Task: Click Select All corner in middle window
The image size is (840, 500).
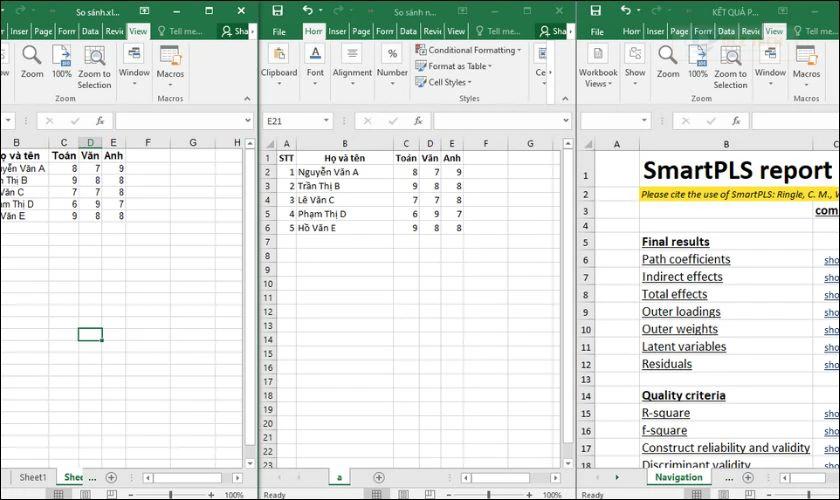Action: click(270, 144)
